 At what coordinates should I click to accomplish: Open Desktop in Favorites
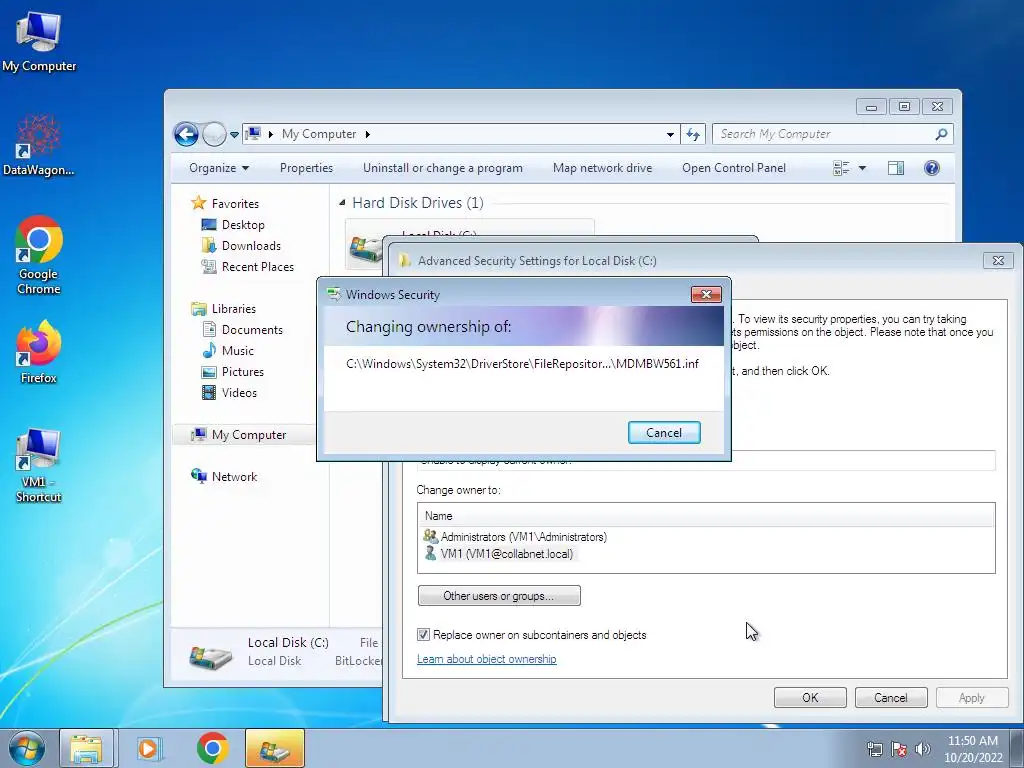(x=234, y=225)
